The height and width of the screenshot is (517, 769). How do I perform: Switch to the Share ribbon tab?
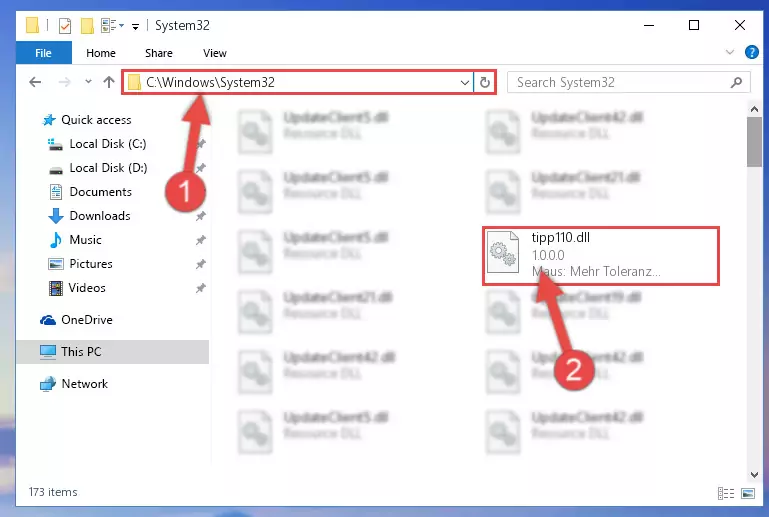[x=158, y=53]
